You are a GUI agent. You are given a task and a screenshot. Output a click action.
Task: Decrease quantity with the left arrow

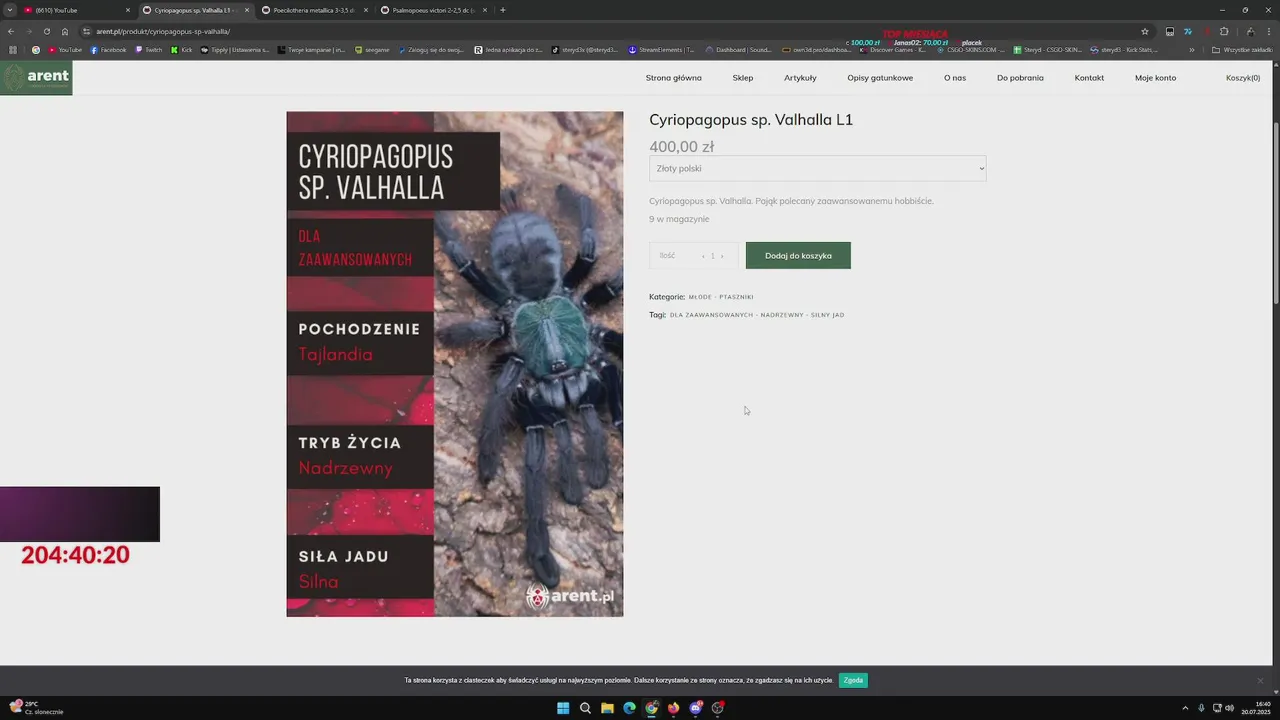click(x=703, y=256)
